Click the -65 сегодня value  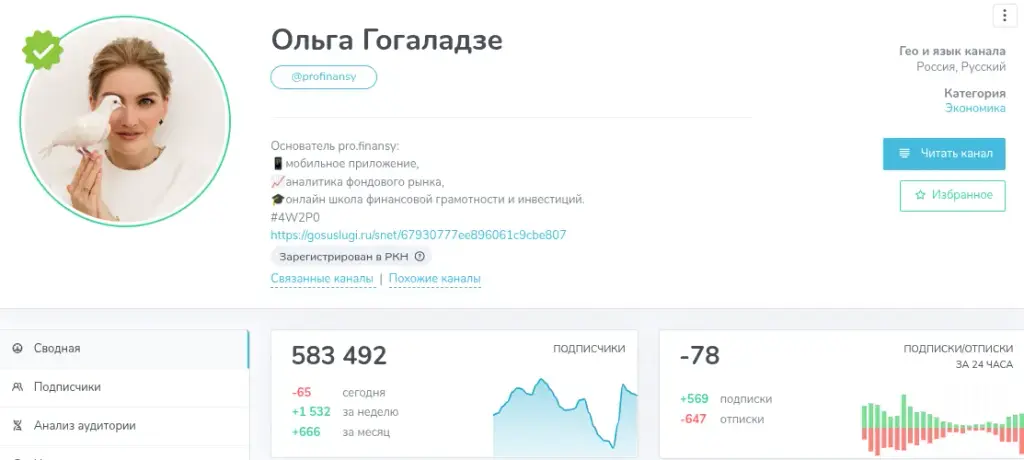point(301,393)
